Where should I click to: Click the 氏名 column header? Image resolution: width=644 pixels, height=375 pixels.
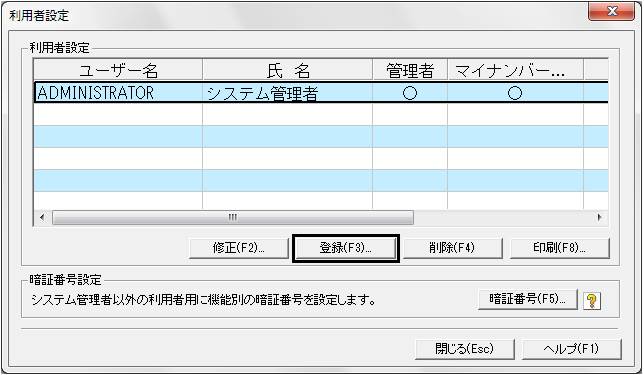coord(288,70)
